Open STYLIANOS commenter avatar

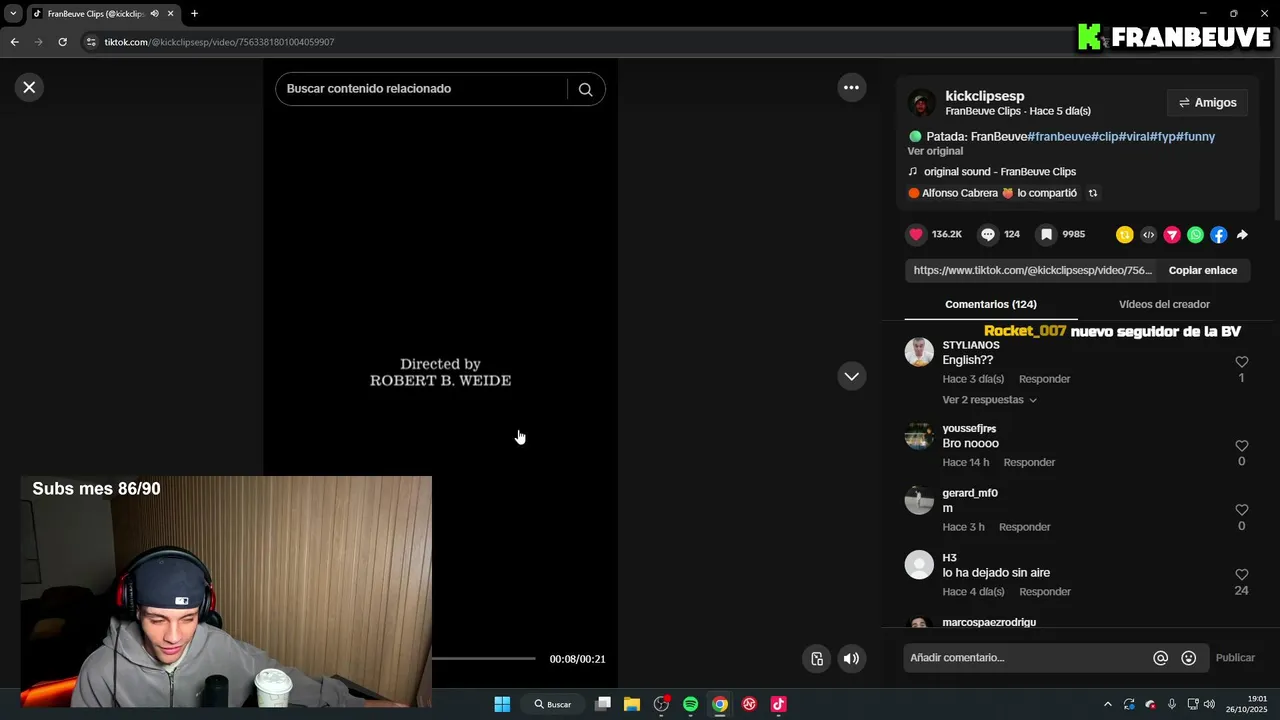tap(919, 352)
